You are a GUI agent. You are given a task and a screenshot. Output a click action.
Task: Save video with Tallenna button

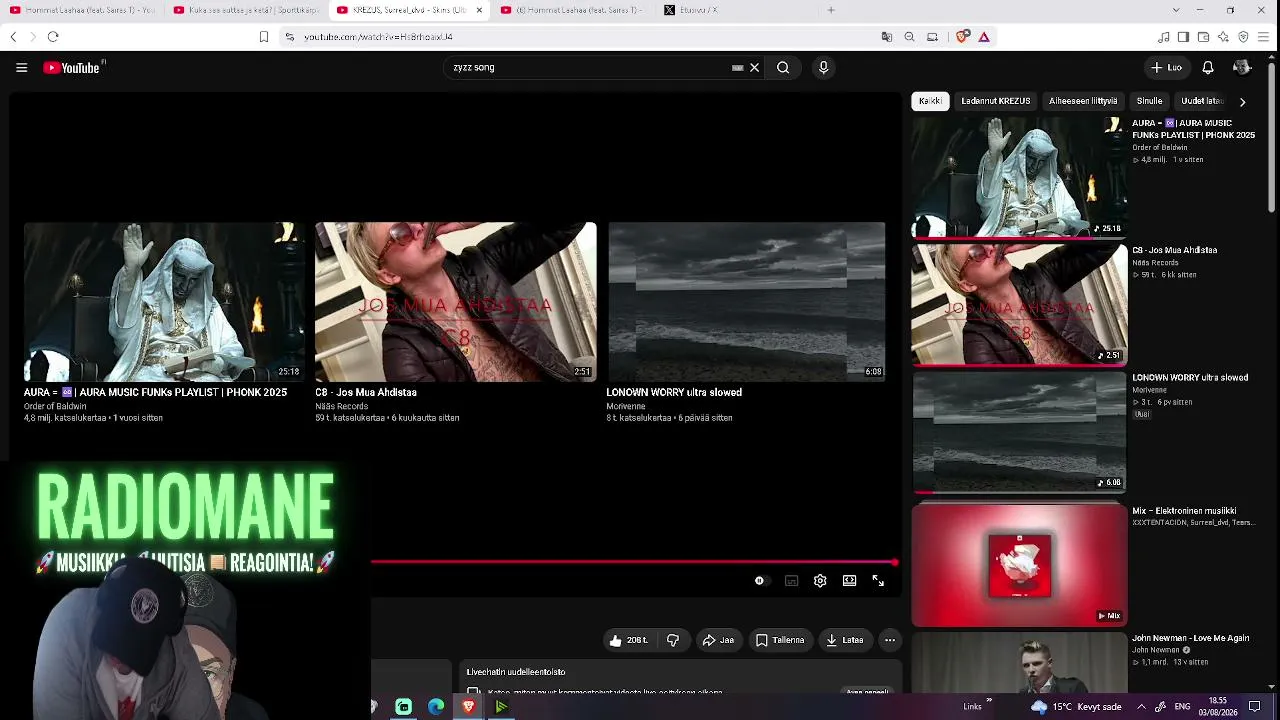coord(780,640)
